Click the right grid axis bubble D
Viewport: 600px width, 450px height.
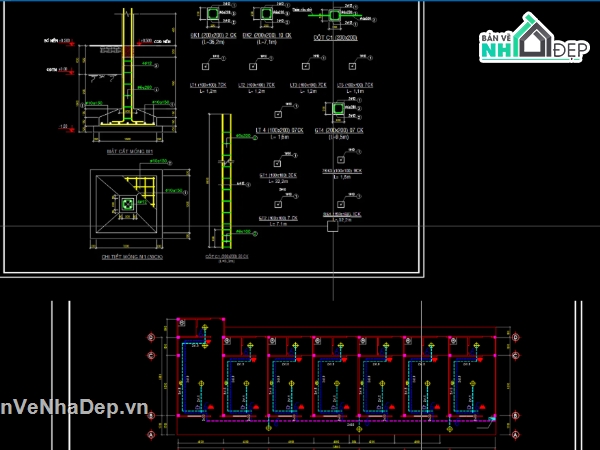click(x=515, y=338)
